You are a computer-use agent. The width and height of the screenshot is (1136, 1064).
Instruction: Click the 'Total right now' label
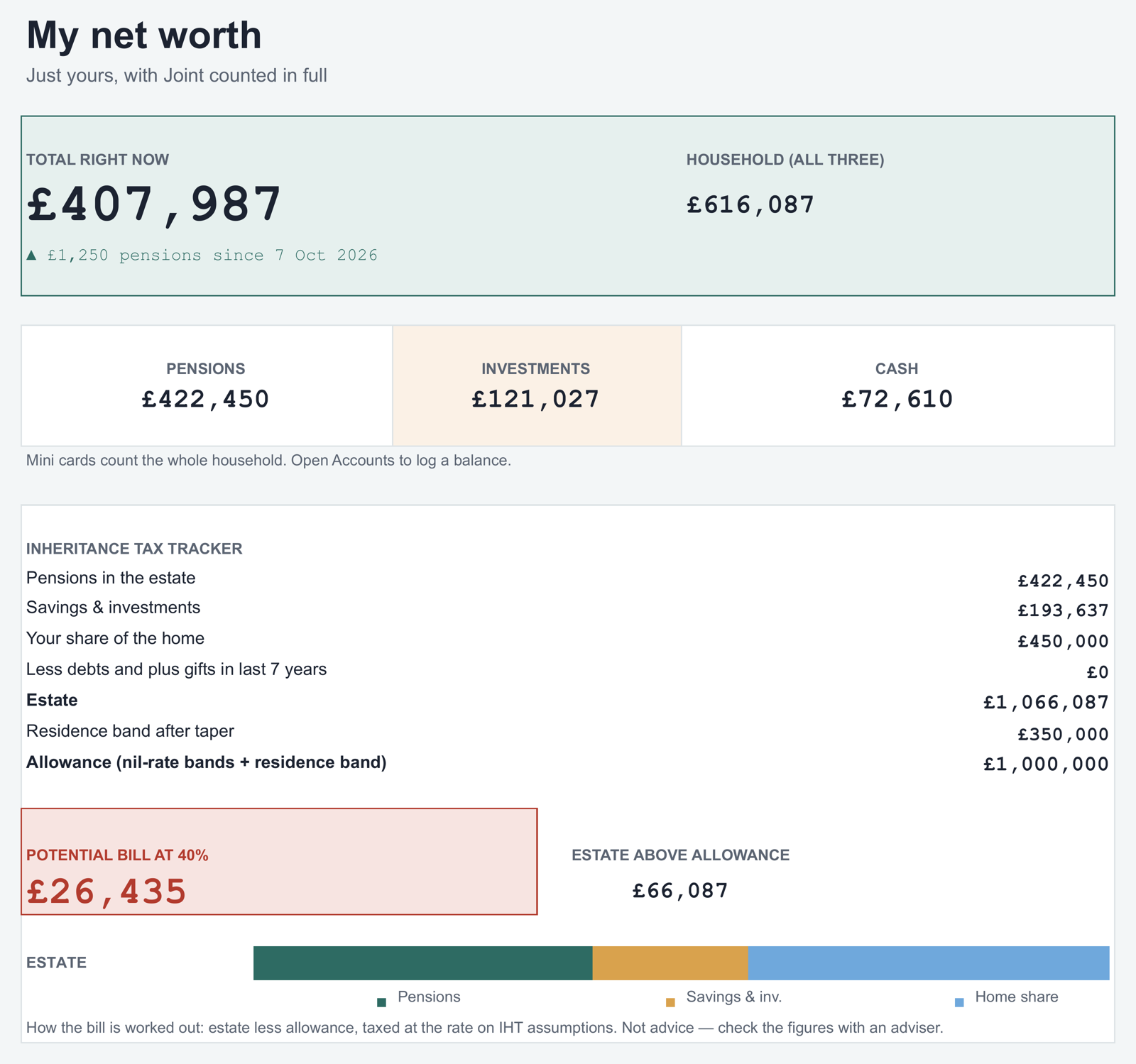[x=97, y=160]
